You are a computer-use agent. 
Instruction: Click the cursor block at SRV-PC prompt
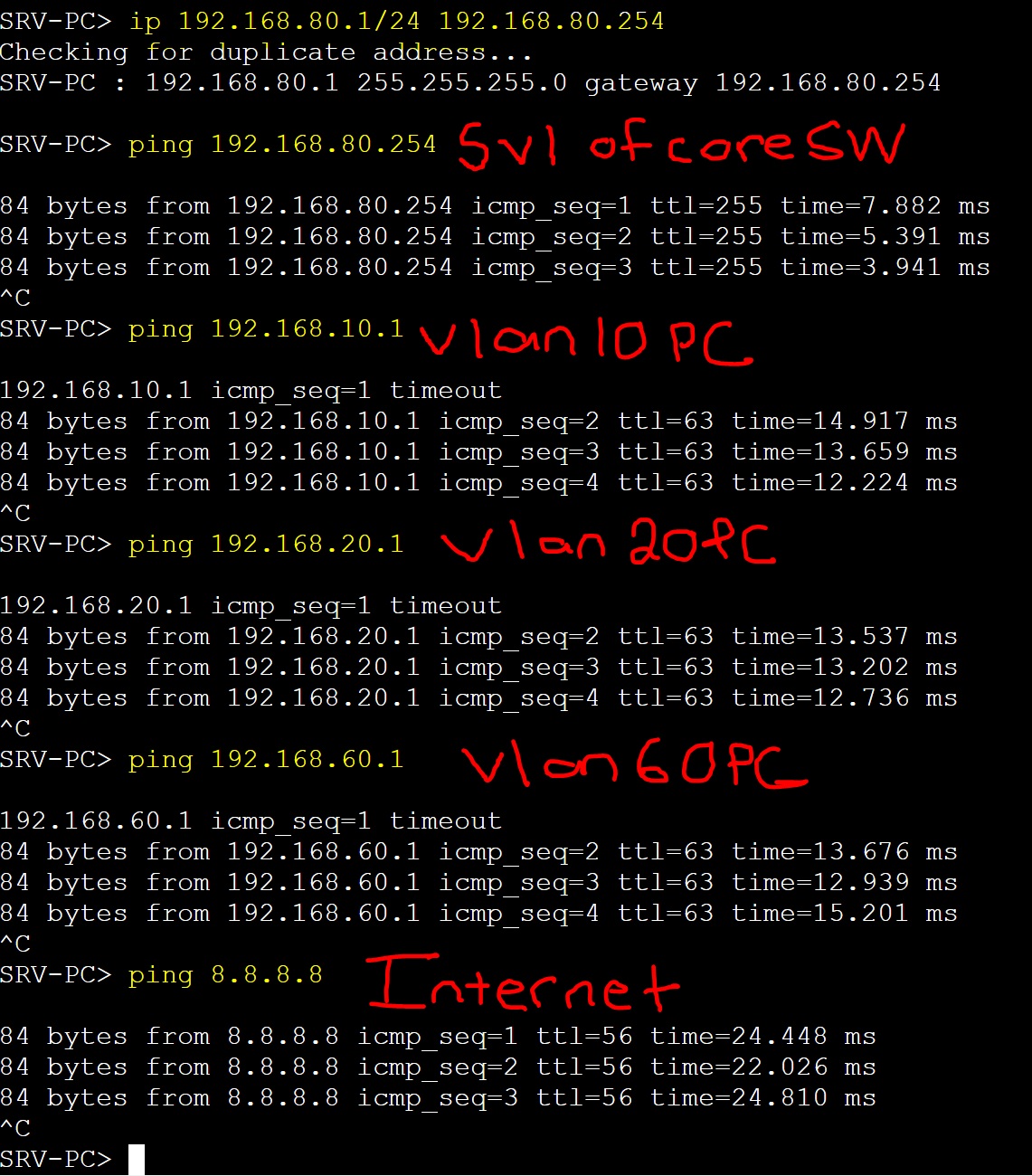[x=137, y=1159]
